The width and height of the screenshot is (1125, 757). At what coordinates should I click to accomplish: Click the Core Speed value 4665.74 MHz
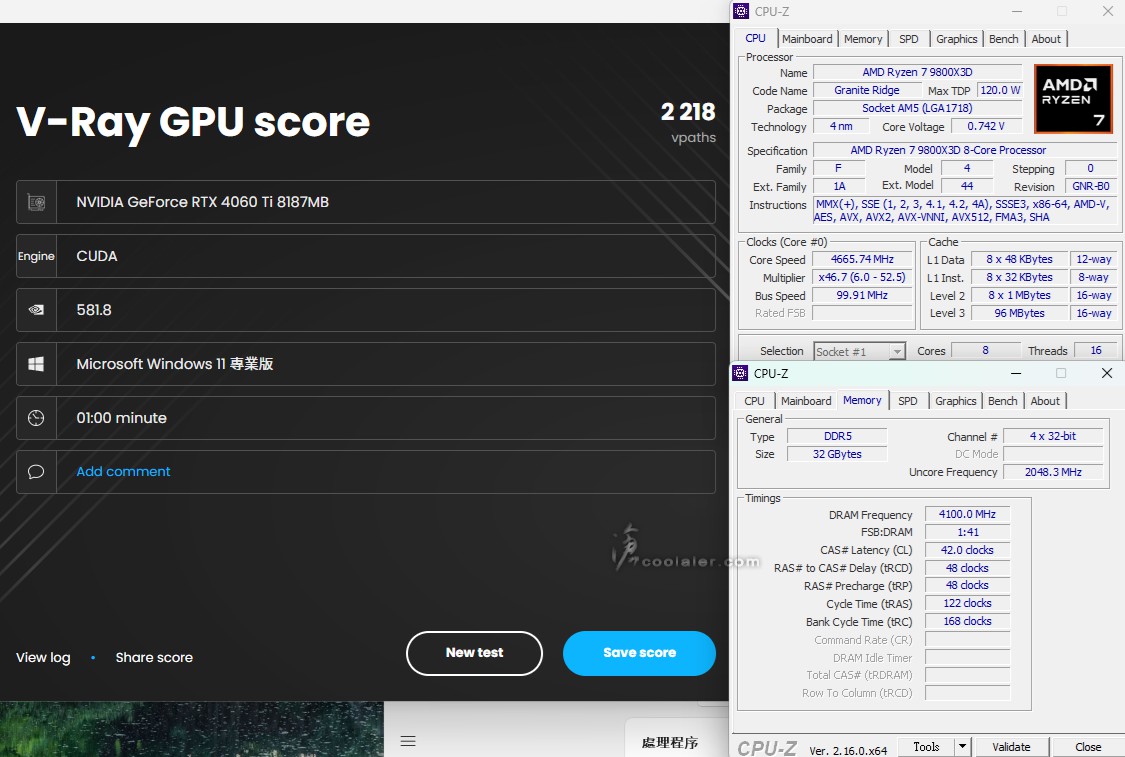point(862,260)
